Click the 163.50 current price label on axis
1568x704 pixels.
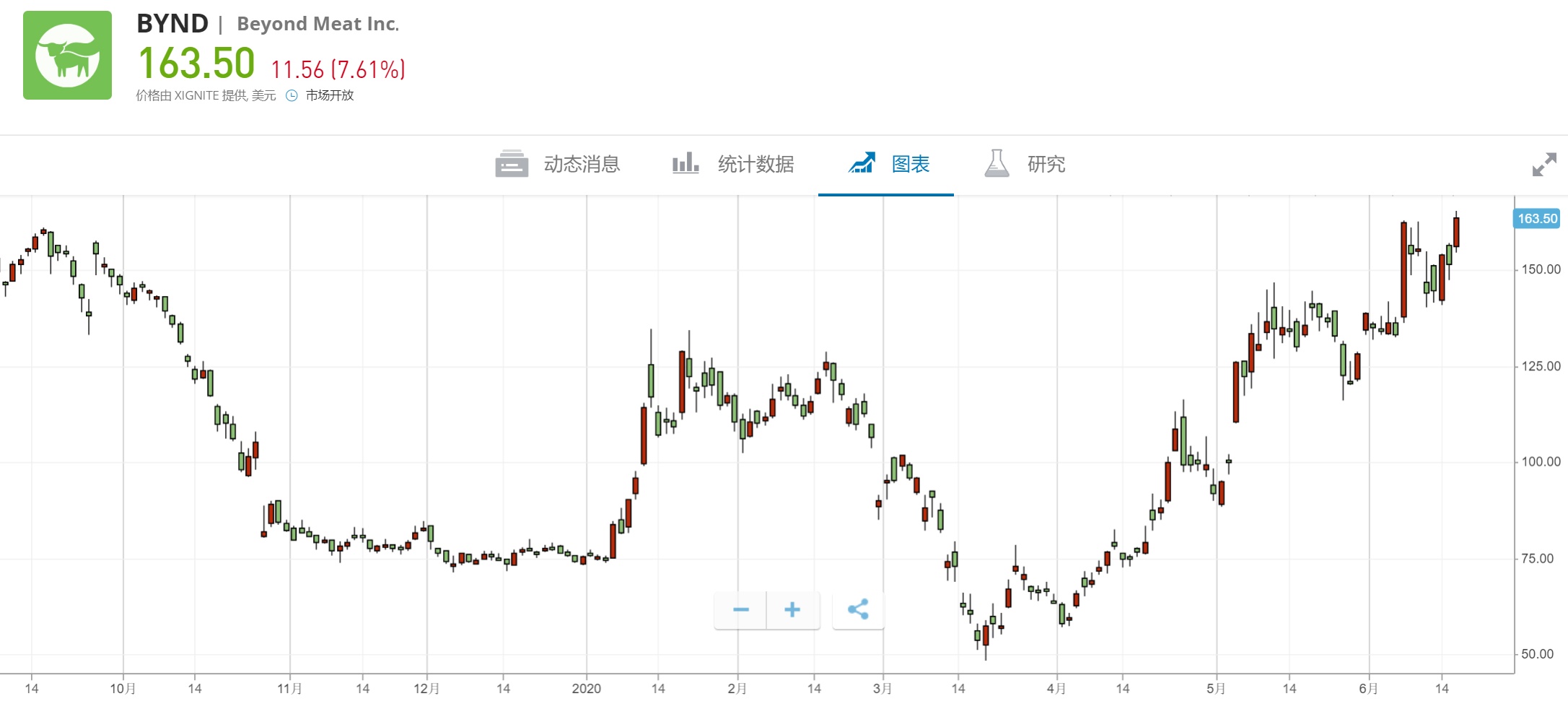click(1536, 218)
